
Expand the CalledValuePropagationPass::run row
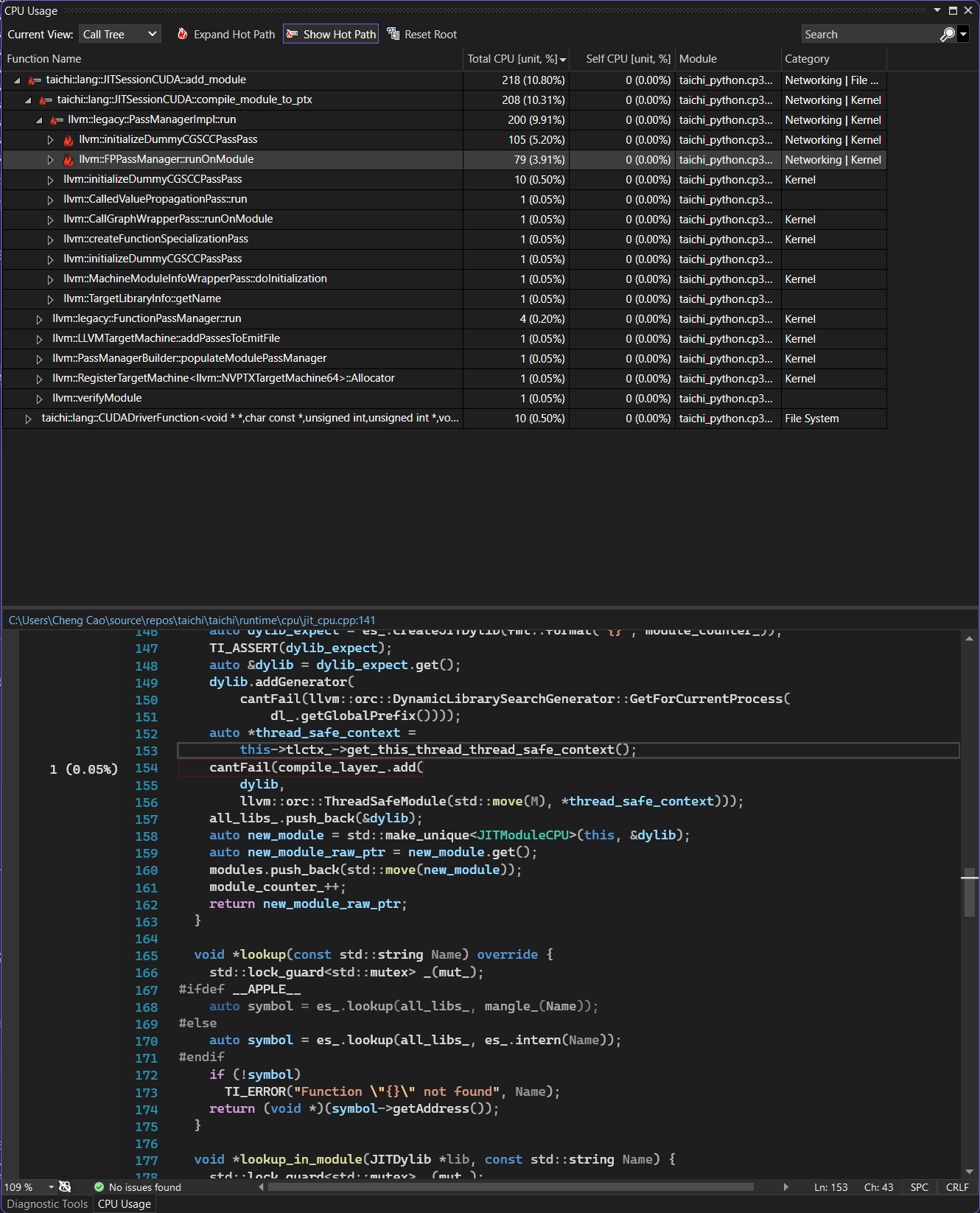(x=50, y=199)
